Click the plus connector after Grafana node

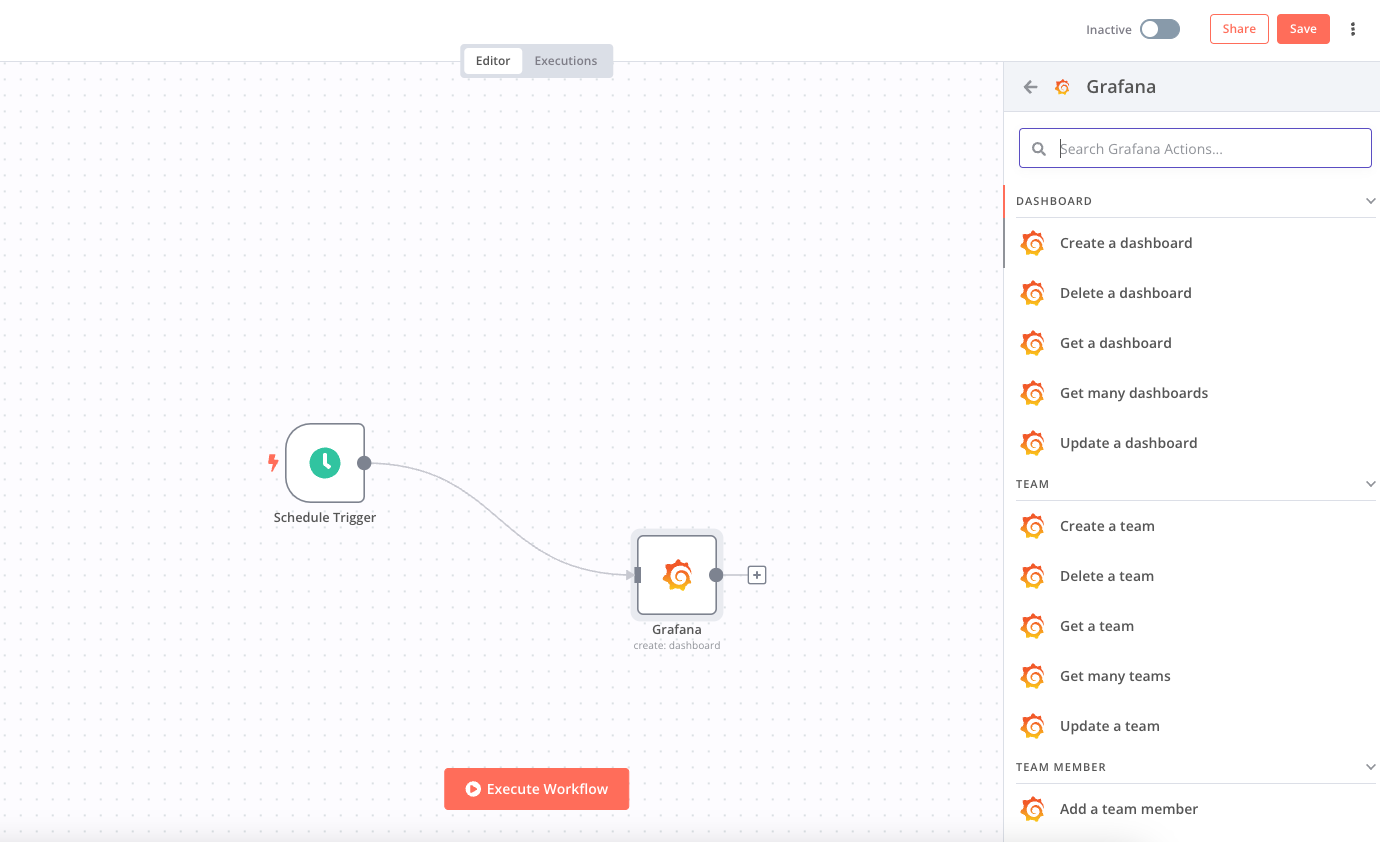click(757, 575)
